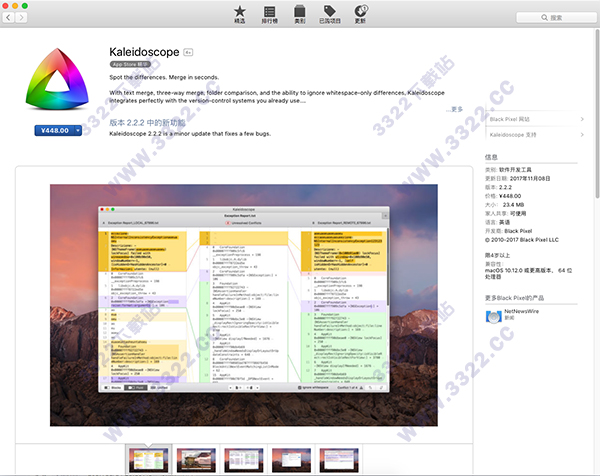Select the fifth screenshot thumbnail
Viewport: 600px width, 476px height.
(x=339, y=460)
